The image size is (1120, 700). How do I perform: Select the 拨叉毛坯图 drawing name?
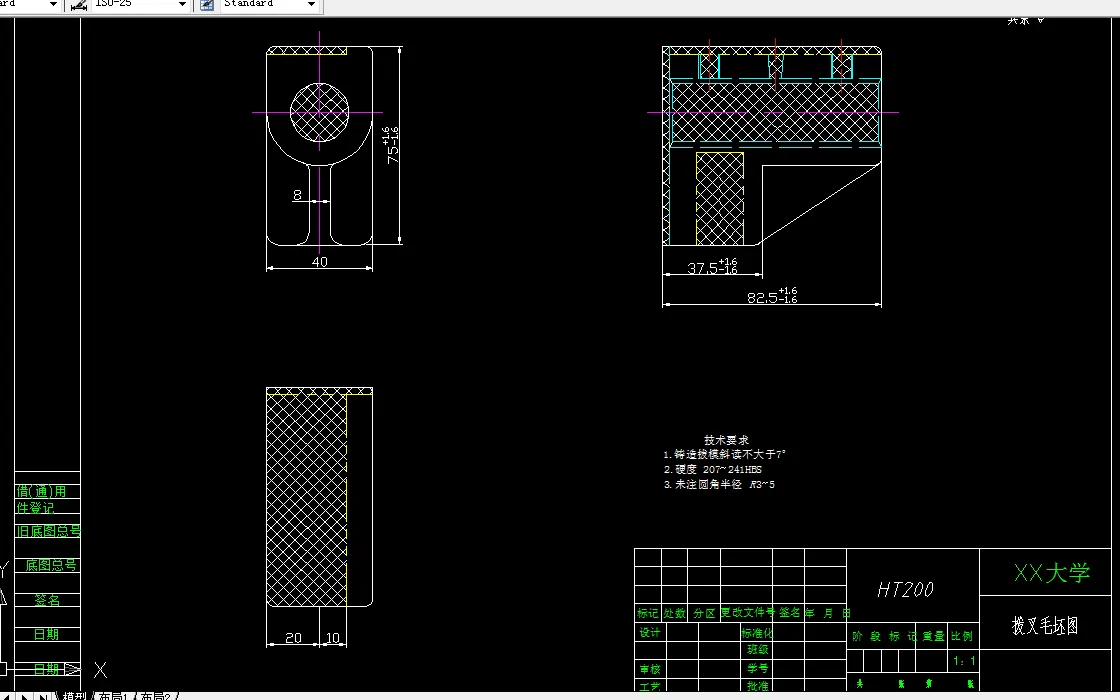1045,626
